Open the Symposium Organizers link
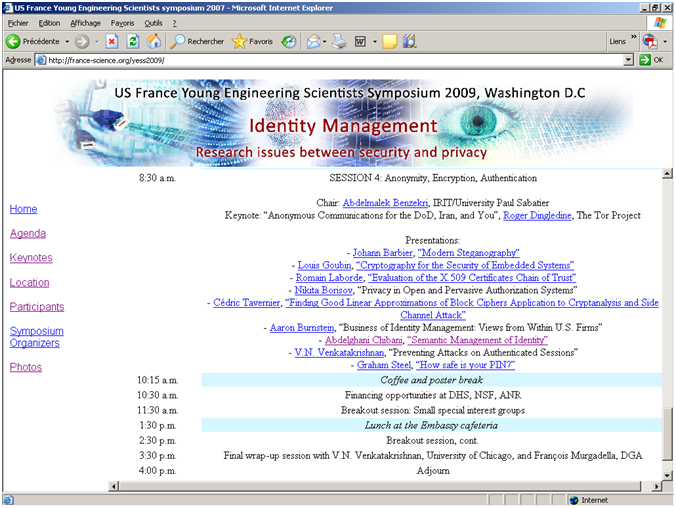The height and width of the screenshot is (508, 676). 36,337
